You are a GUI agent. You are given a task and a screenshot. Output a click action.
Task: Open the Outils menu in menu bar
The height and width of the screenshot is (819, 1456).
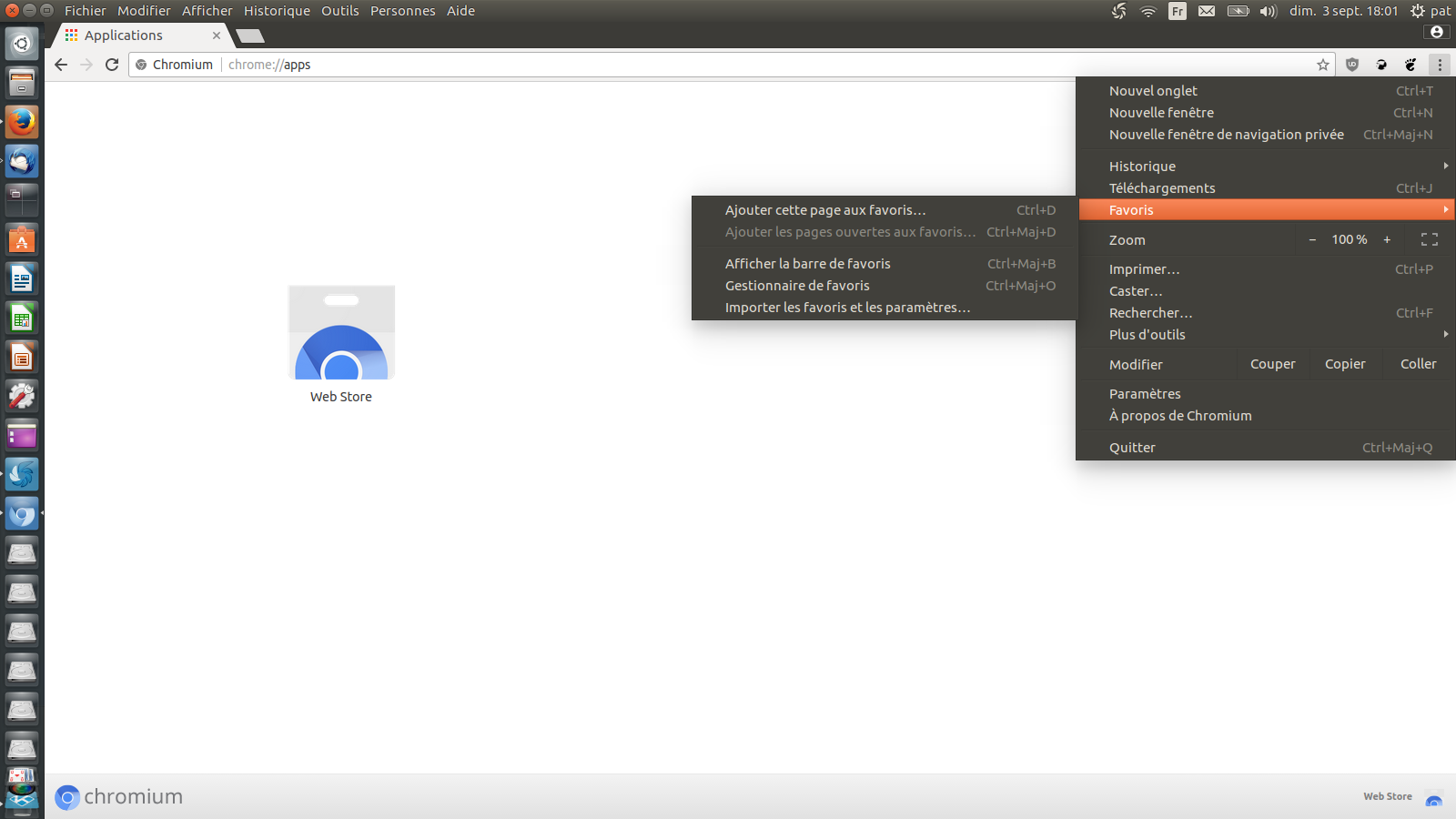coord(339,11)
